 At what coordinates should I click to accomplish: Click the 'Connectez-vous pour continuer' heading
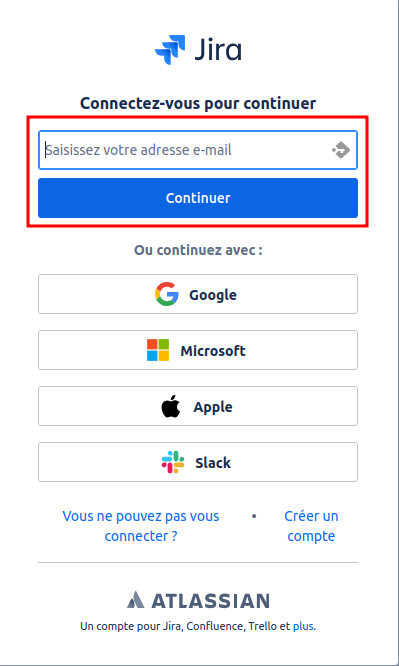[x=198, y=103]
